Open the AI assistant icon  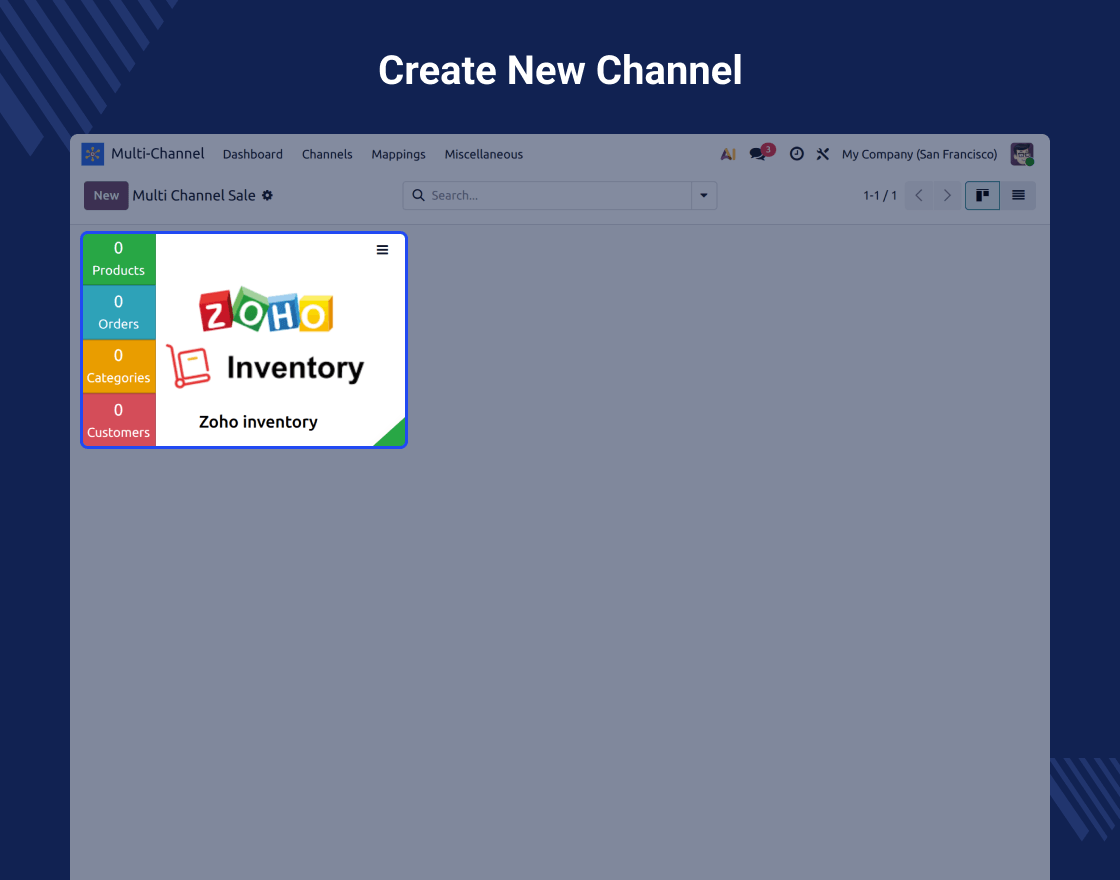(728, 154)
